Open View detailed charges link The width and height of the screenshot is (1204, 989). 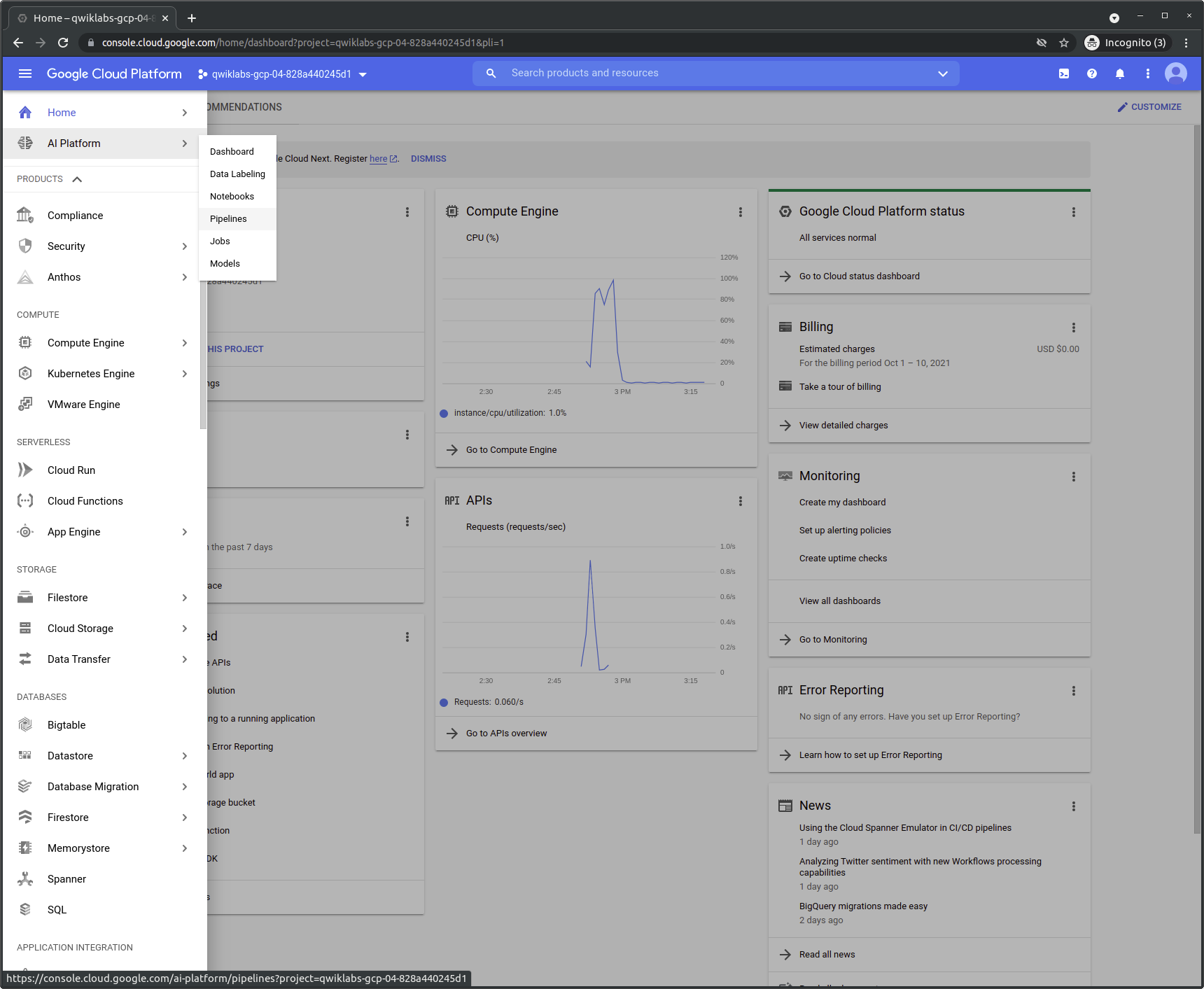point(843,425)
